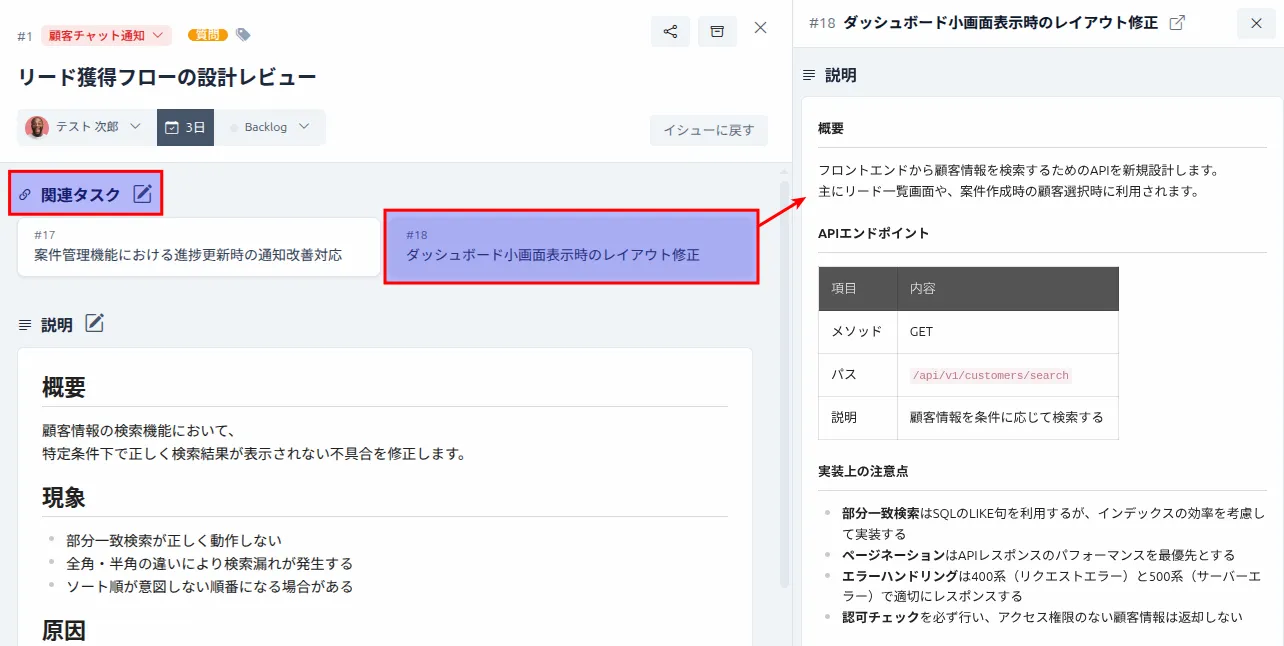1284x646 pixels.
Task: Click the tag icon next to the 質問 label
Action: [241, 33]
